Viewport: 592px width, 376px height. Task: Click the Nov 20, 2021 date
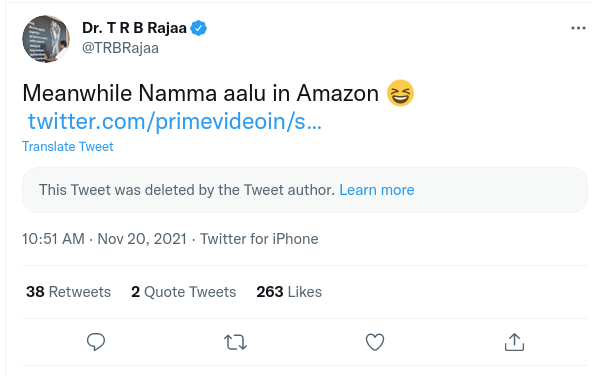click(142, 239)
